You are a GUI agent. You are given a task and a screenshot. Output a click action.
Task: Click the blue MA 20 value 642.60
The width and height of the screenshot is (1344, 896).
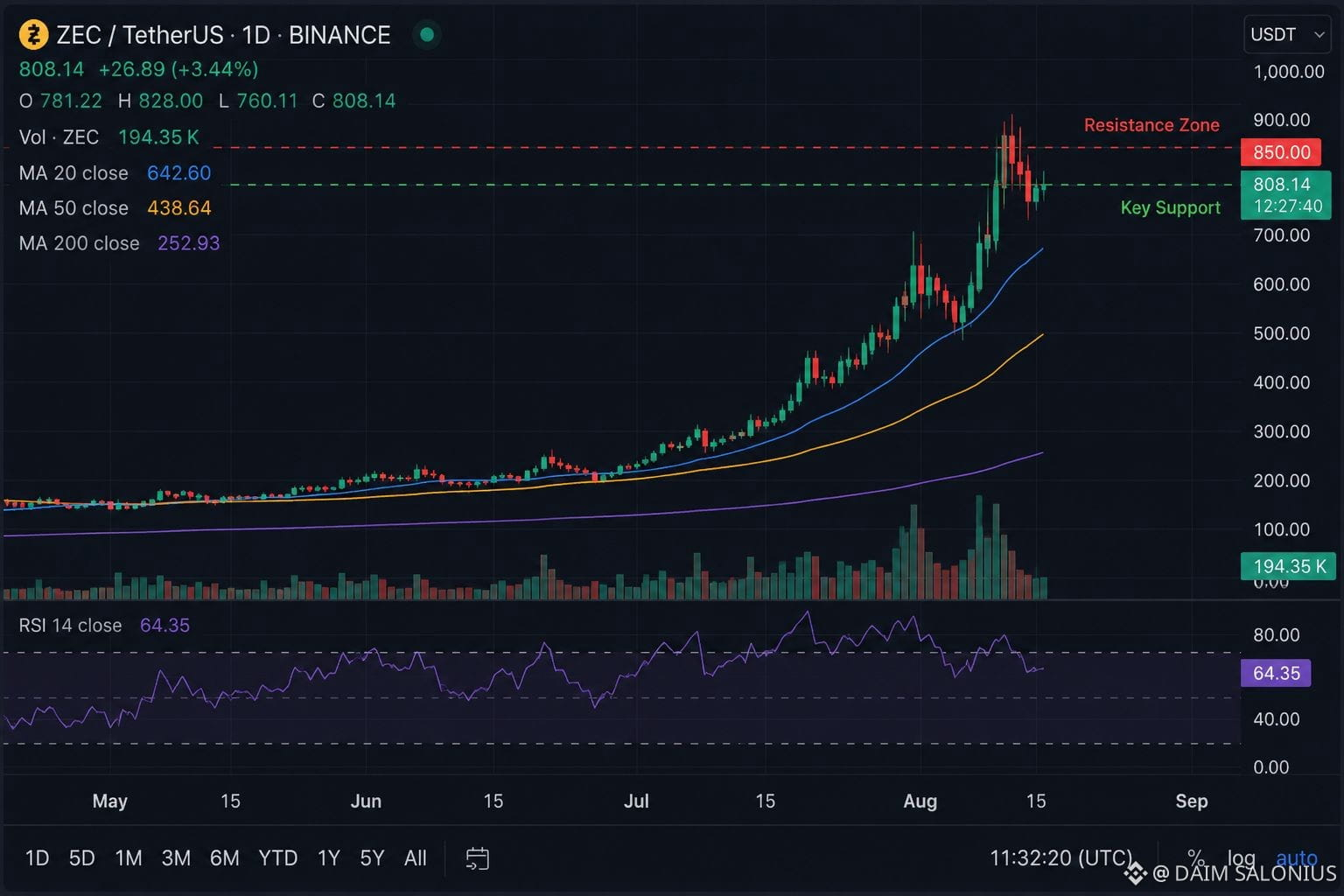coord(178,173)
